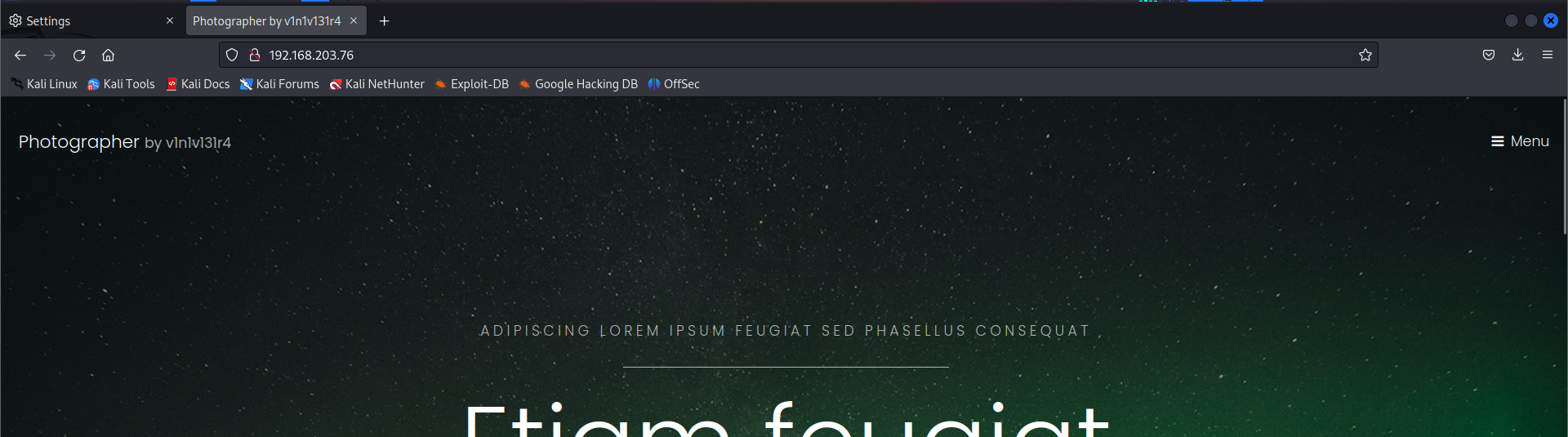
Task: View connection security lock info
Action: tap(255, 55)
